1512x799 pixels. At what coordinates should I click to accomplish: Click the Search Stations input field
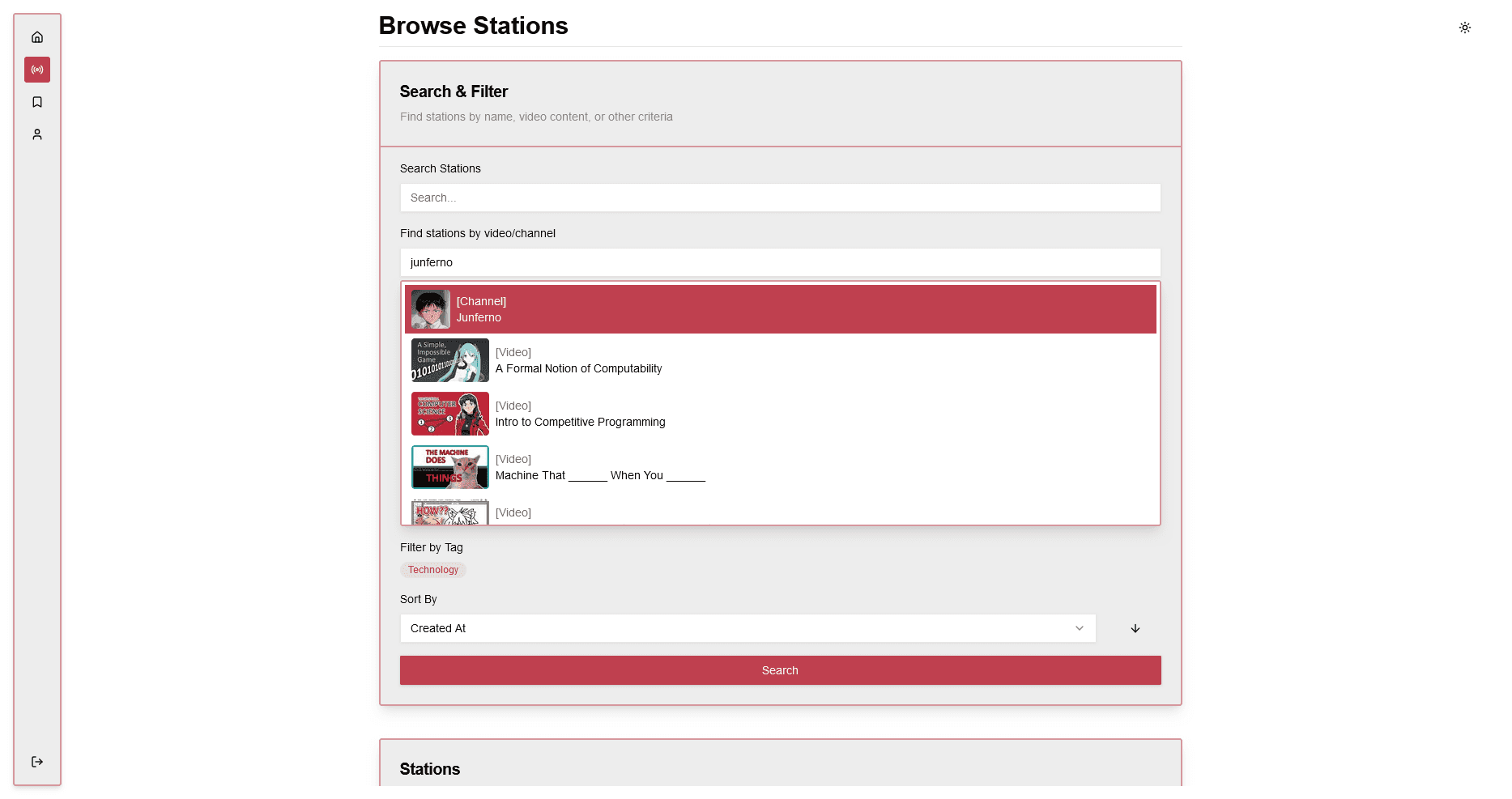click(x=780, y=198)
